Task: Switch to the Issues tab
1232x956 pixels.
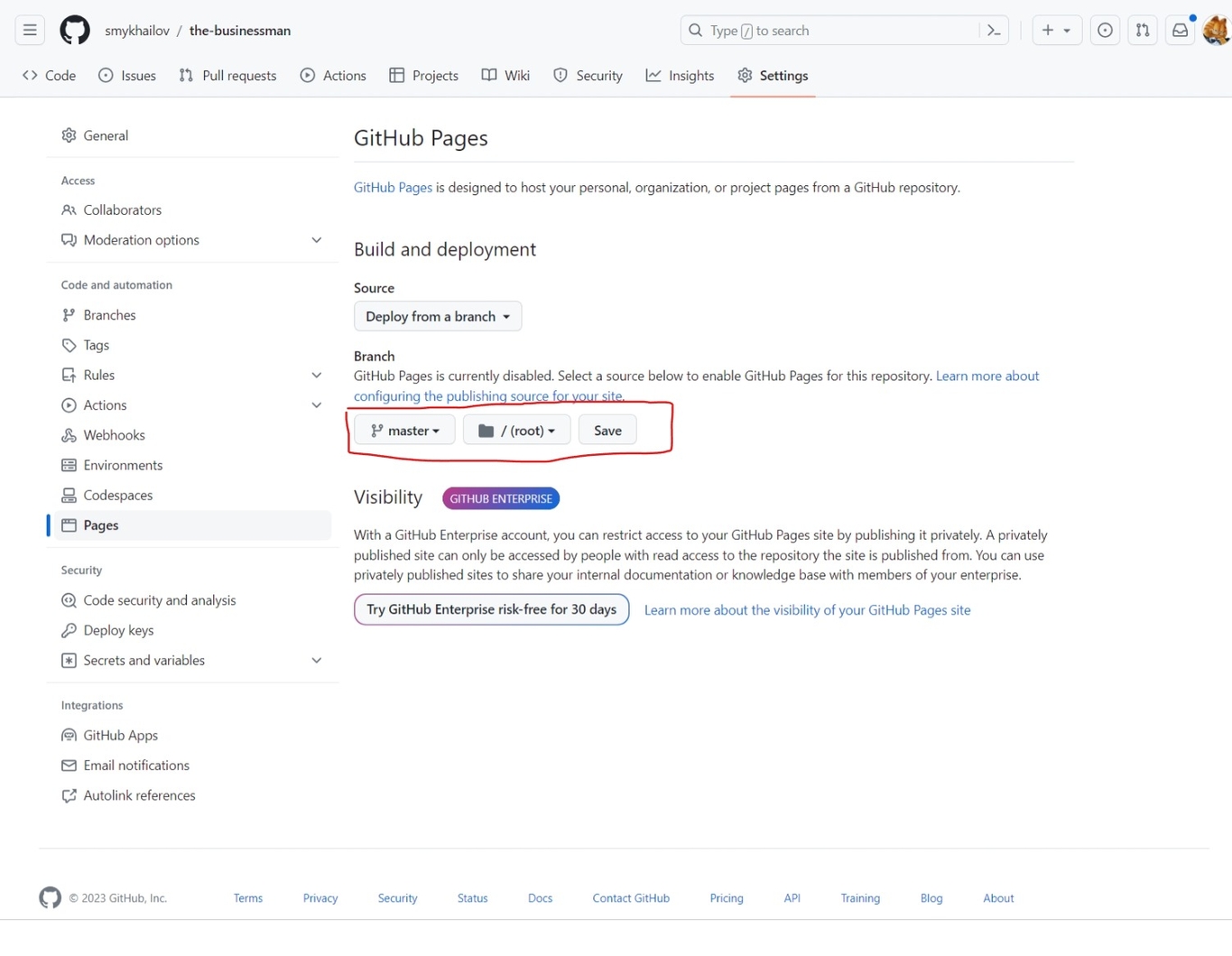Action: (127, 76)
